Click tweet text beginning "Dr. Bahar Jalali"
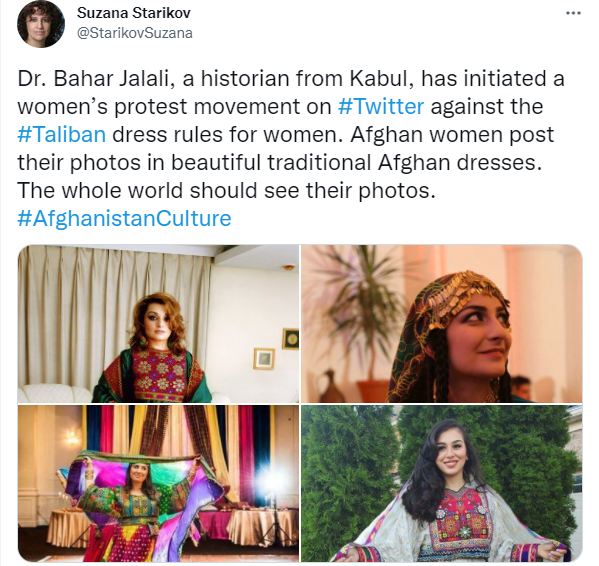Image resolution: width=599 pixels, height=566 pixels. pos(291,148)
